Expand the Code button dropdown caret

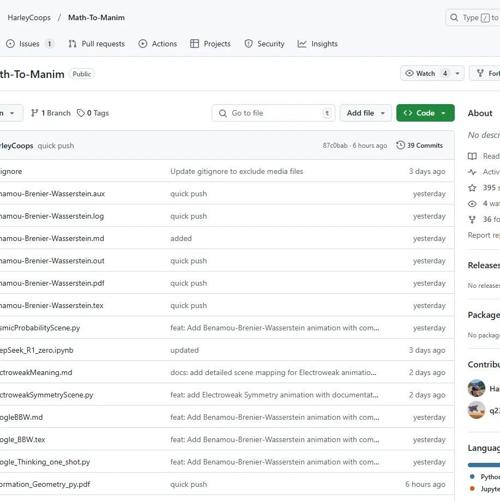pos(443,113)
